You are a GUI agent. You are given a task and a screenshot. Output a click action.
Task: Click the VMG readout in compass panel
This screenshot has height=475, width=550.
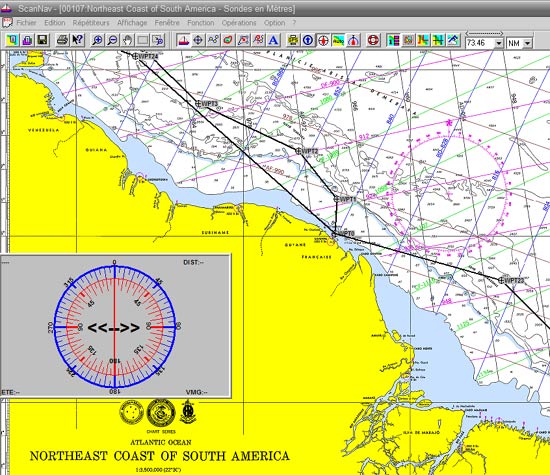pyautogui.click(x=196, y=392)
